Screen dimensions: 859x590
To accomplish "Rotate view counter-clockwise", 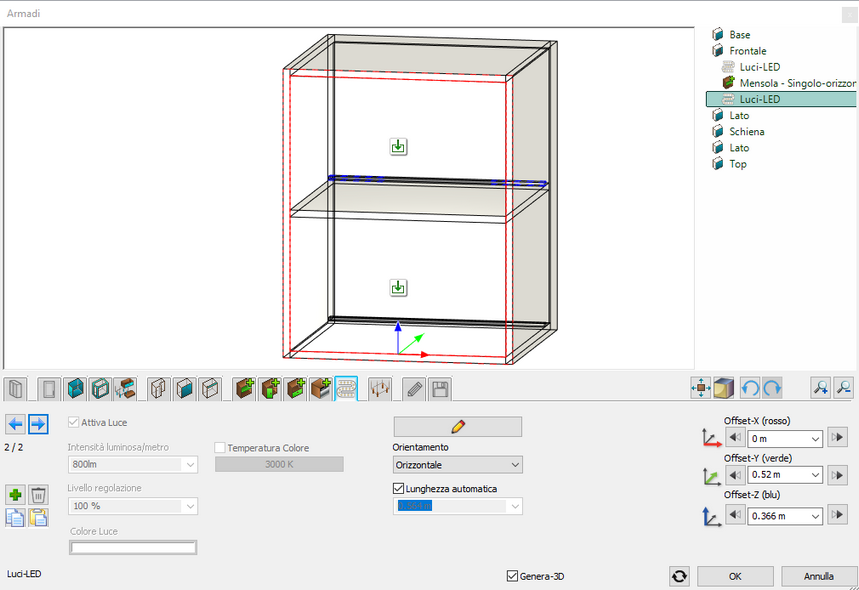I will pyautogui.click(x=750, y=388).
